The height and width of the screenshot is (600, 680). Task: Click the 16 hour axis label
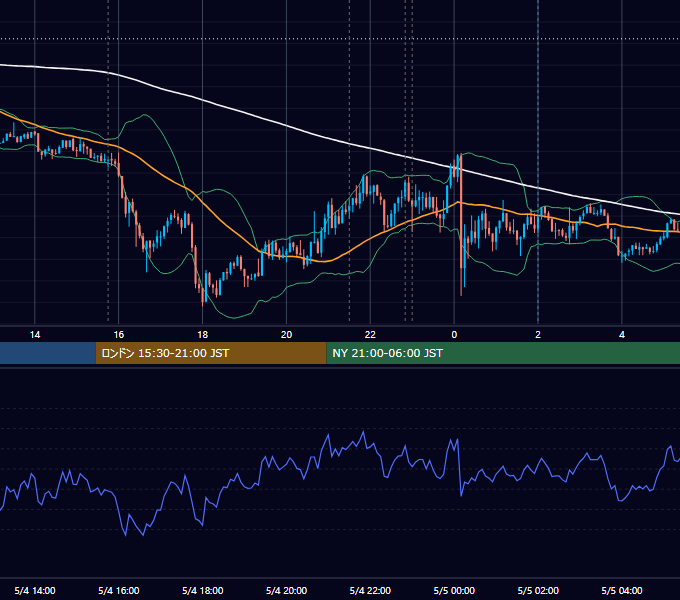[118, 335]
